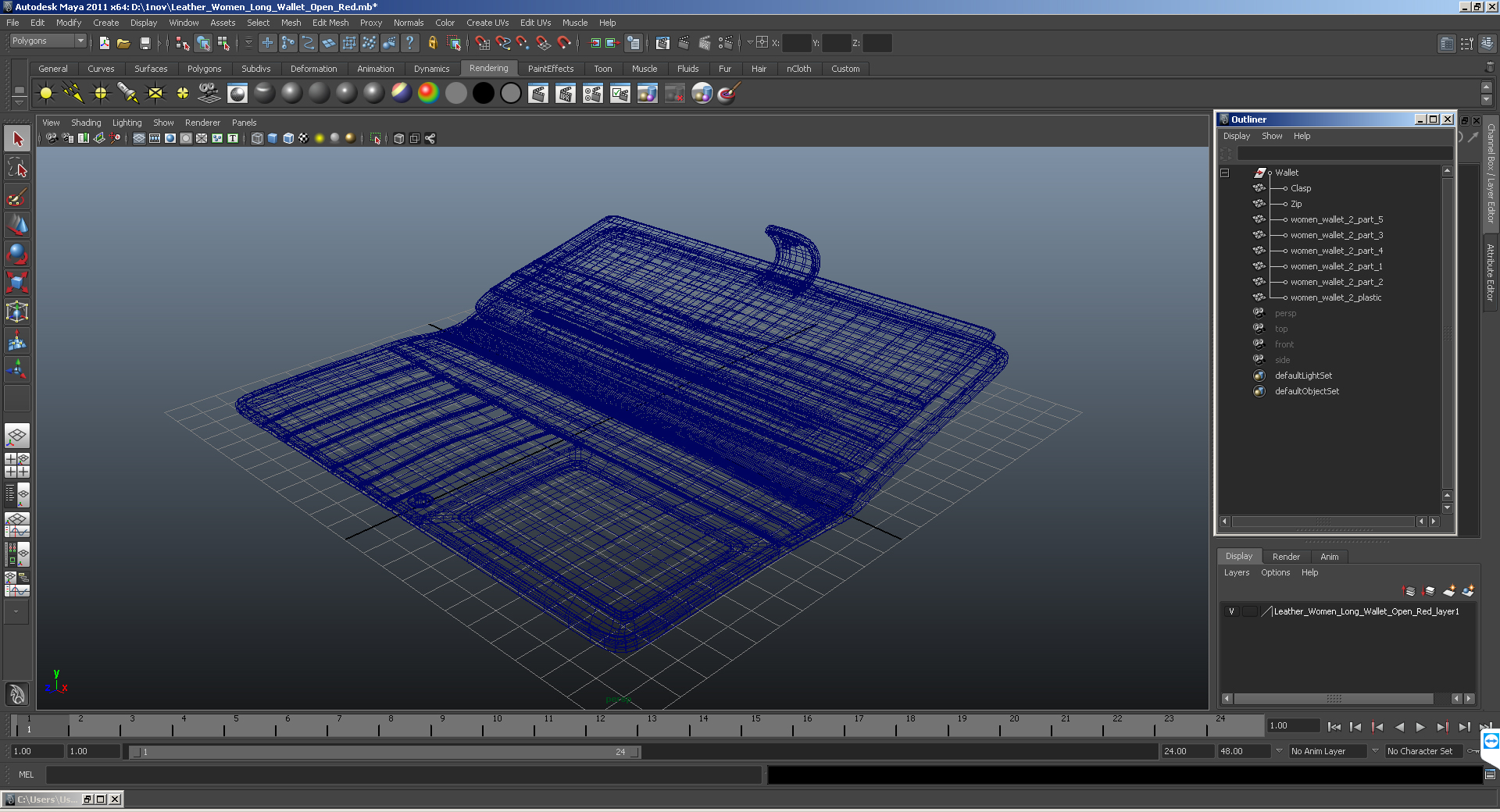
Task: Open the No Character Set dropdown
Action: [x=1423, y=751]
